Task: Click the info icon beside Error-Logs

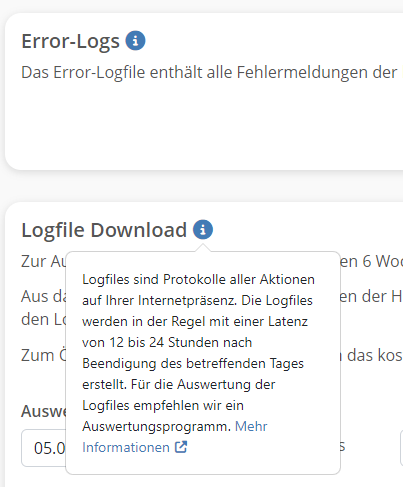Action: click(x=135, y=41)
